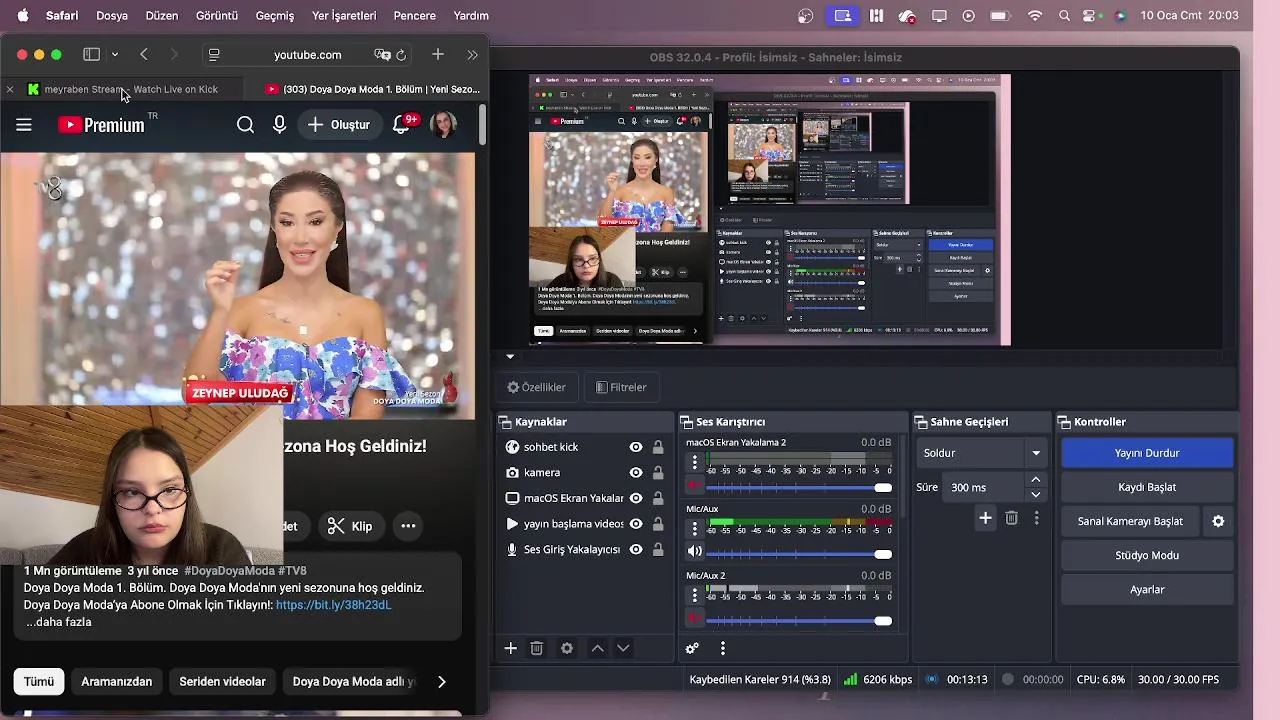
Task: Open macOS Ekran Yakalama 2 options dots
Action: pos(694,462)
